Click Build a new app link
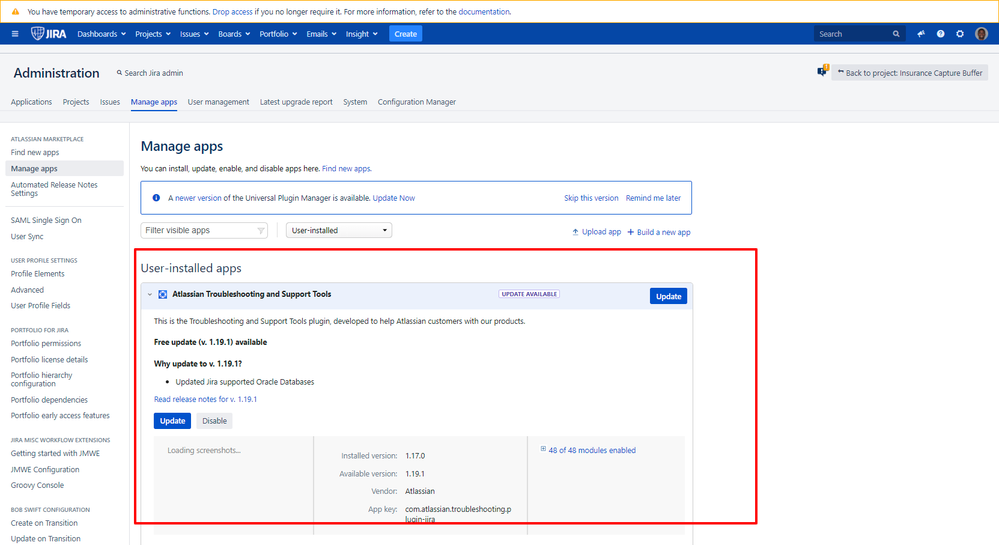 click(x=659, y=232)
